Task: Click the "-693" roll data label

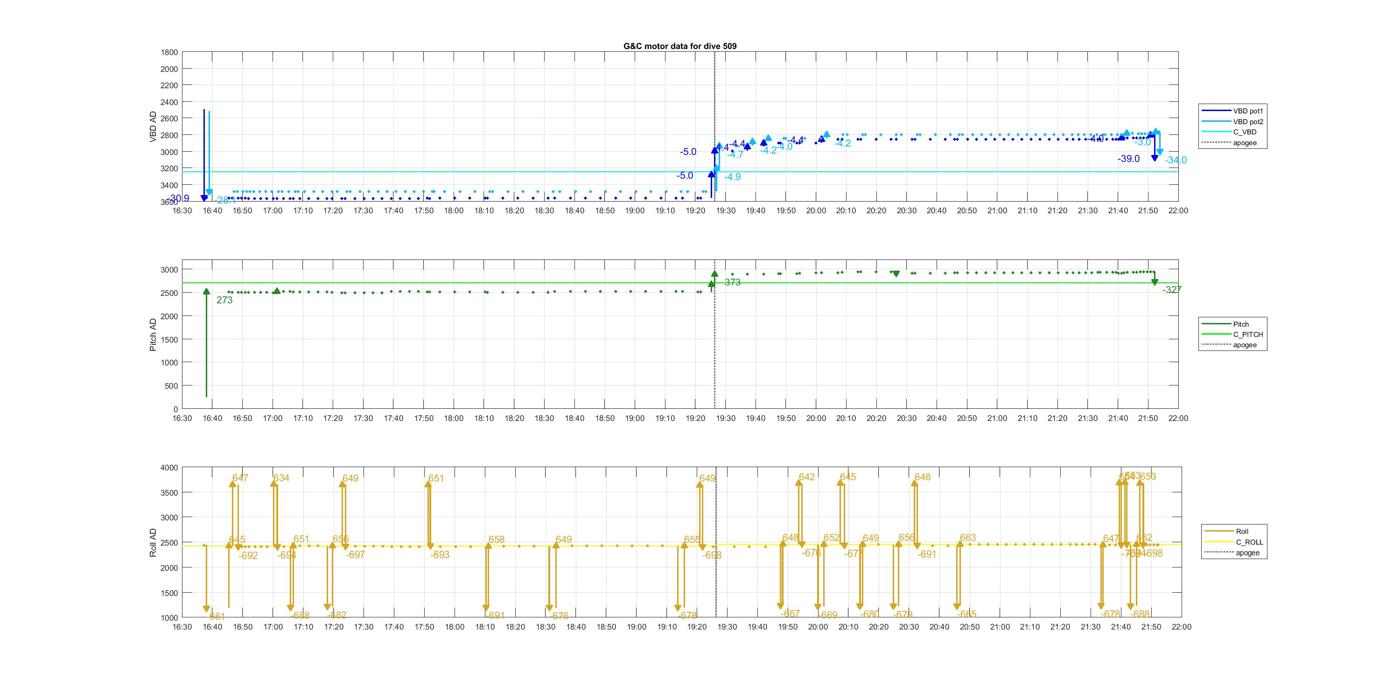Action: 439,555
